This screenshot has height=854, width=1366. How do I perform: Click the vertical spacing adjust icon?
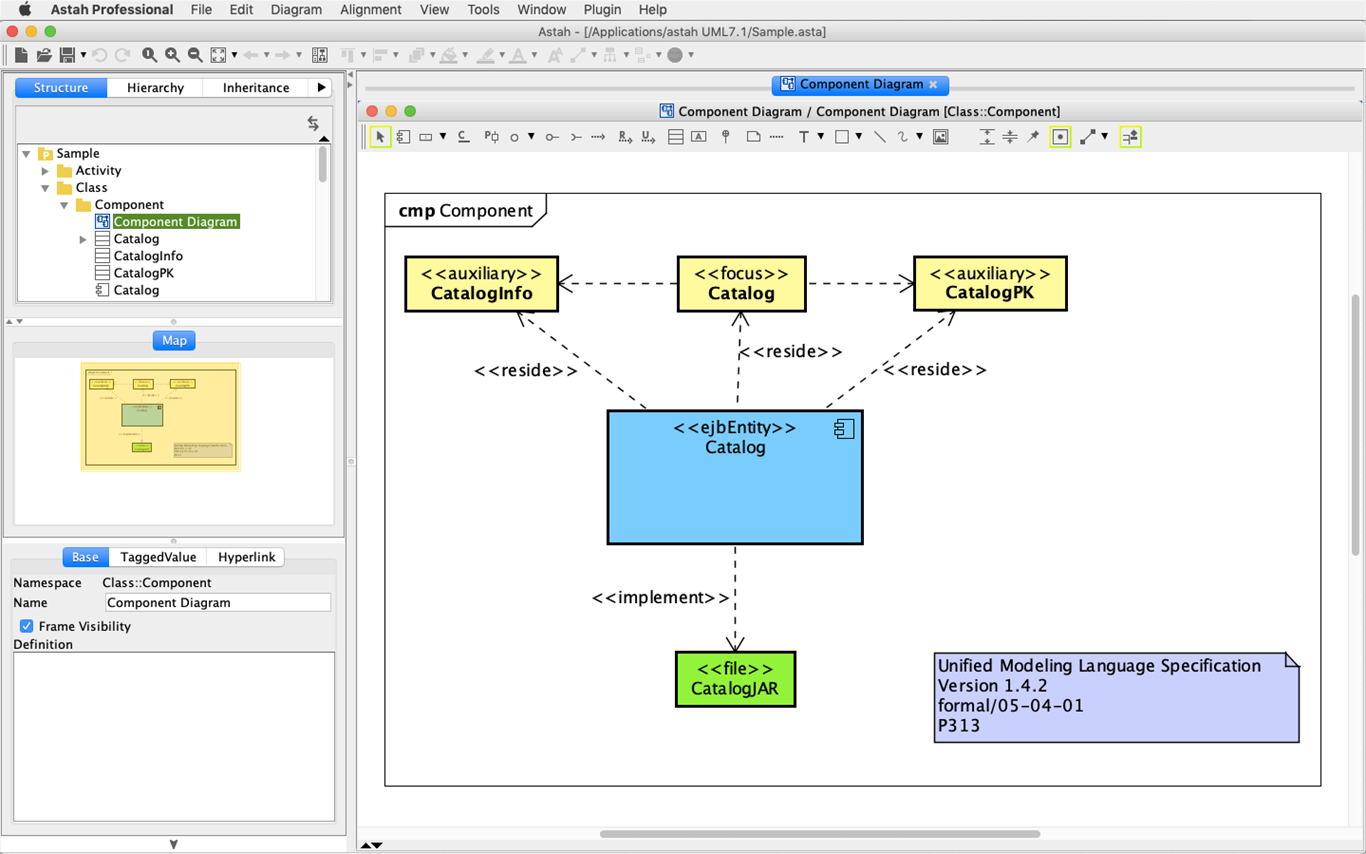987,137
